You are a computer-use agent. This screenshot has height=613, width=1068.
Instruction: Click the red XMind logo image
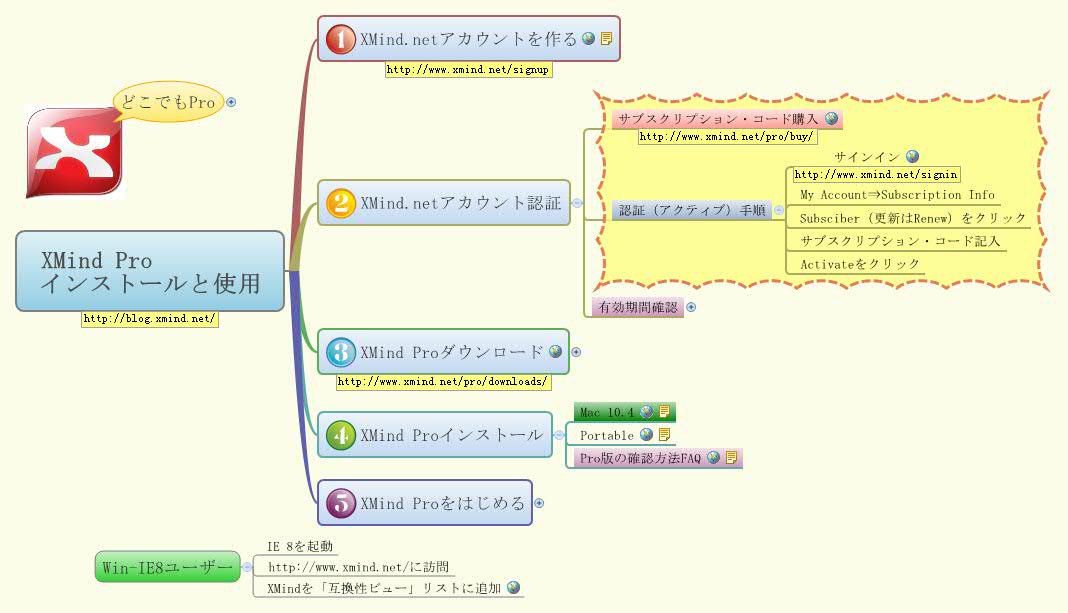72,148
